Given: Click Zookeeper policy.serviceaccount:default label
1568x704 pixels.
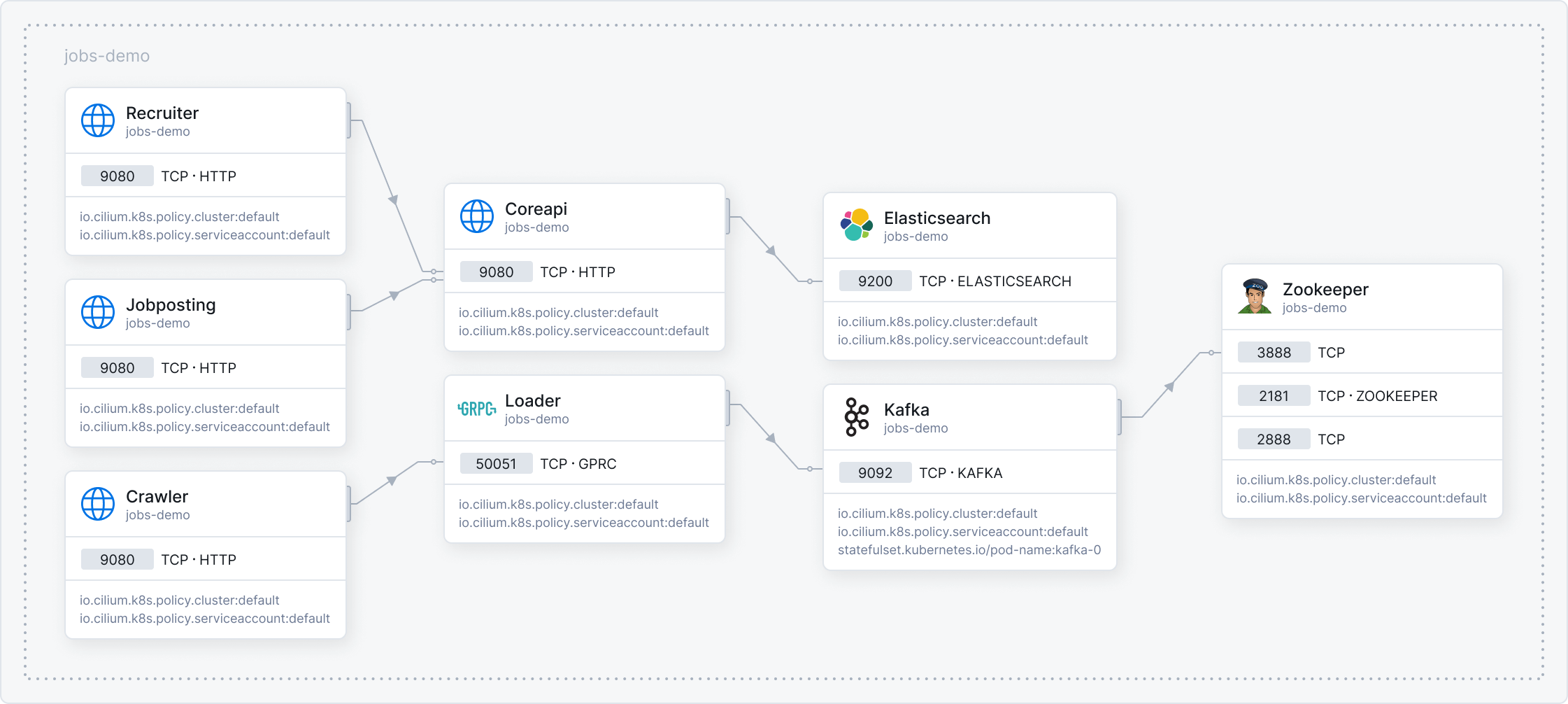Looking at the screenshot, I should point(1362,498).
